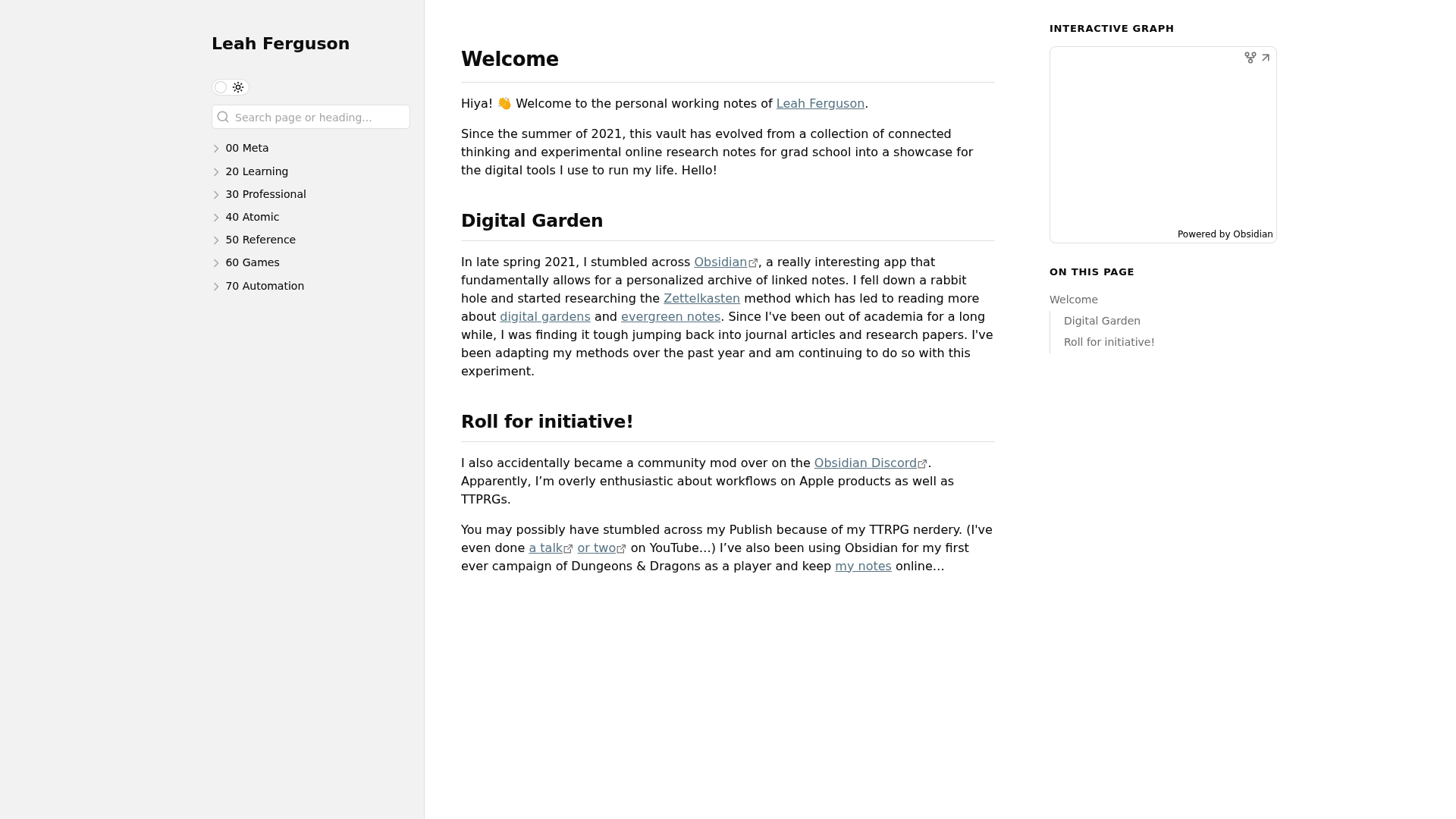1456x819 pixels.
Task: Click the 'ON THIS PAGE' panel label
Action: pos(1092,272)
